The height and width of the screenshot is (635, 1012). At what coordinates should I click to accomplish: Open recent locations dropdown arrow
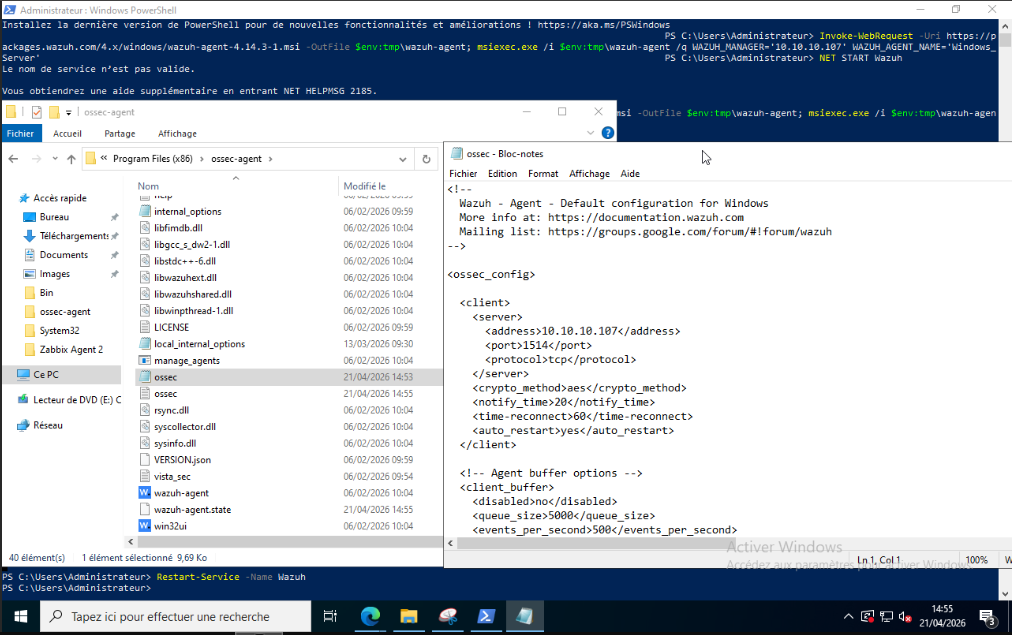(x=55, y=159)
